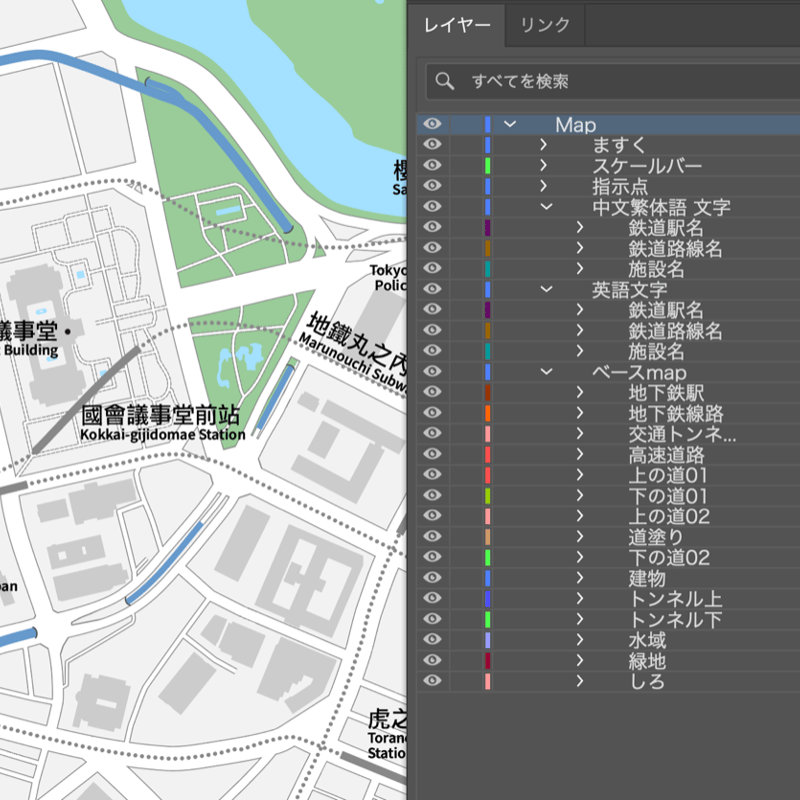This screenshot has width=800, height=800.
Task: Expand the スケールバー sublayer
Action: point(543,165)
